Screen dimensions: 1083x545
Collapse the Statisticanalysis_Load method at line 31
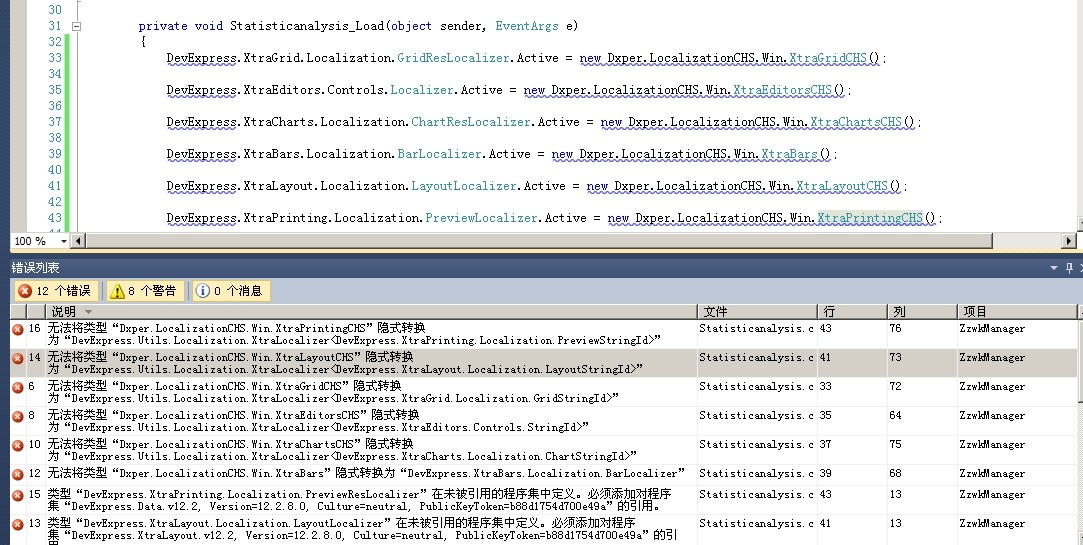click(x=77, y=26)
